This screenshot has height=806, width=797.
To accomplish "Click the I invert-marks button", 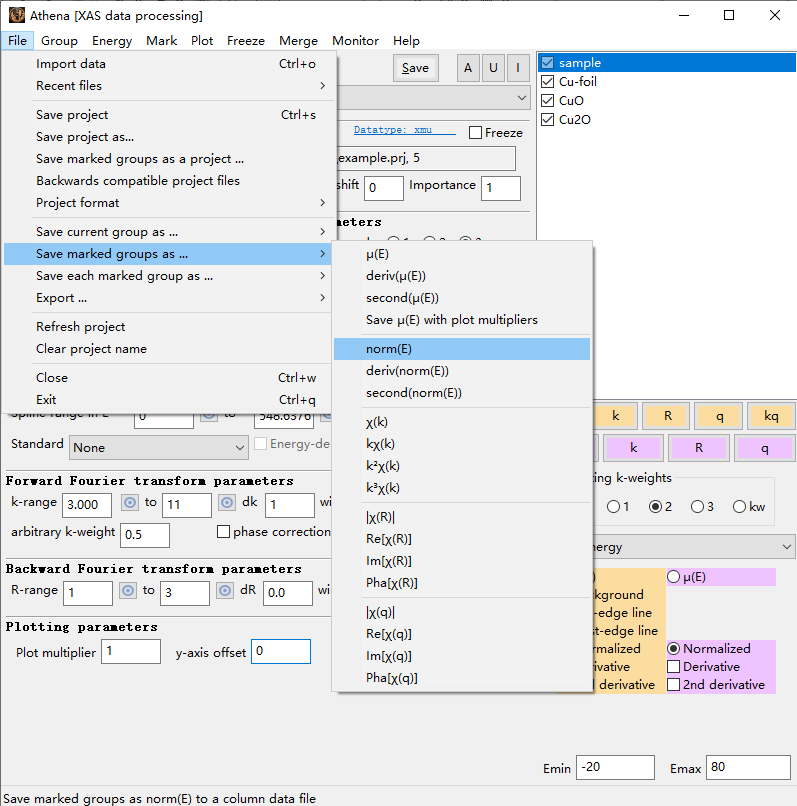I will [518, 68].
